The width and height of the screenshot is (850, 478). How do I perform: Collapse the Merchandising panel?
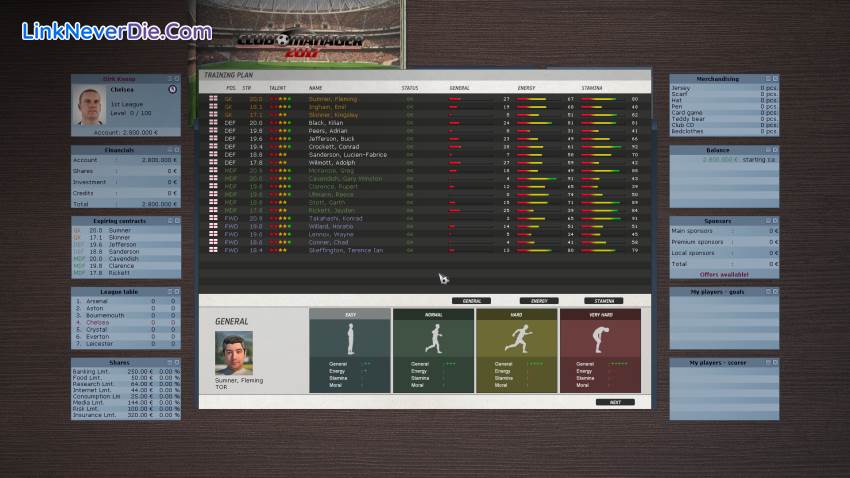(x=767, y=79)
